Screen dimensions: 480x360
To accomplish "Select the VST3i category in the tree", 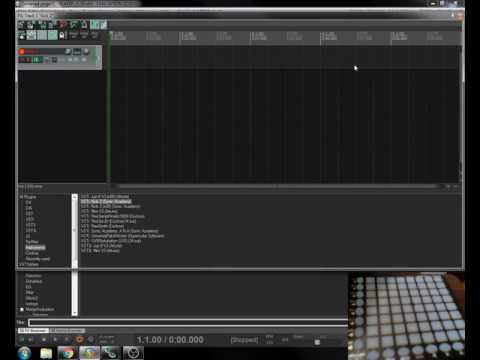I will pos(31,230).
